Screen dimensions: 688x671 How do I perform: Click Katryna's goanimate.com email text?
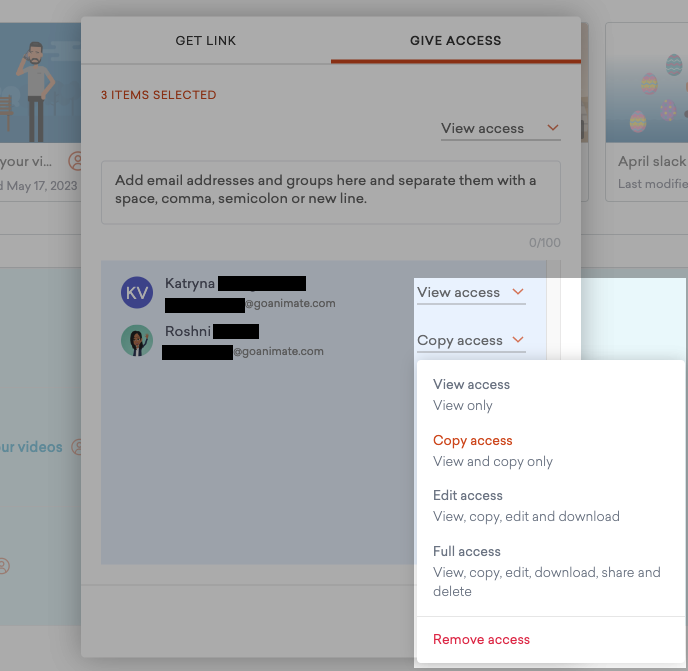290,303
